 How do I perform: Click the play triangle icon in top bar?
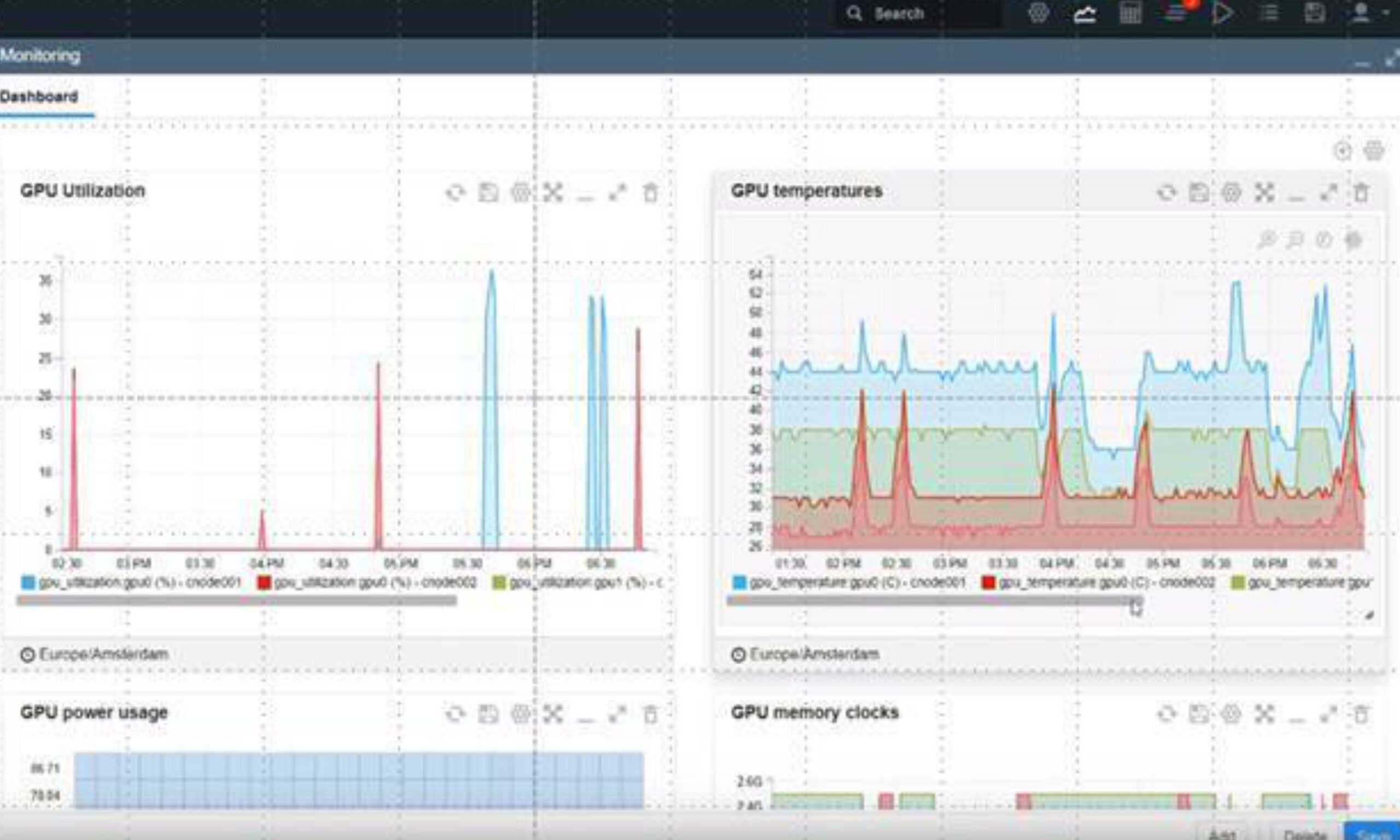point(1222,14)
